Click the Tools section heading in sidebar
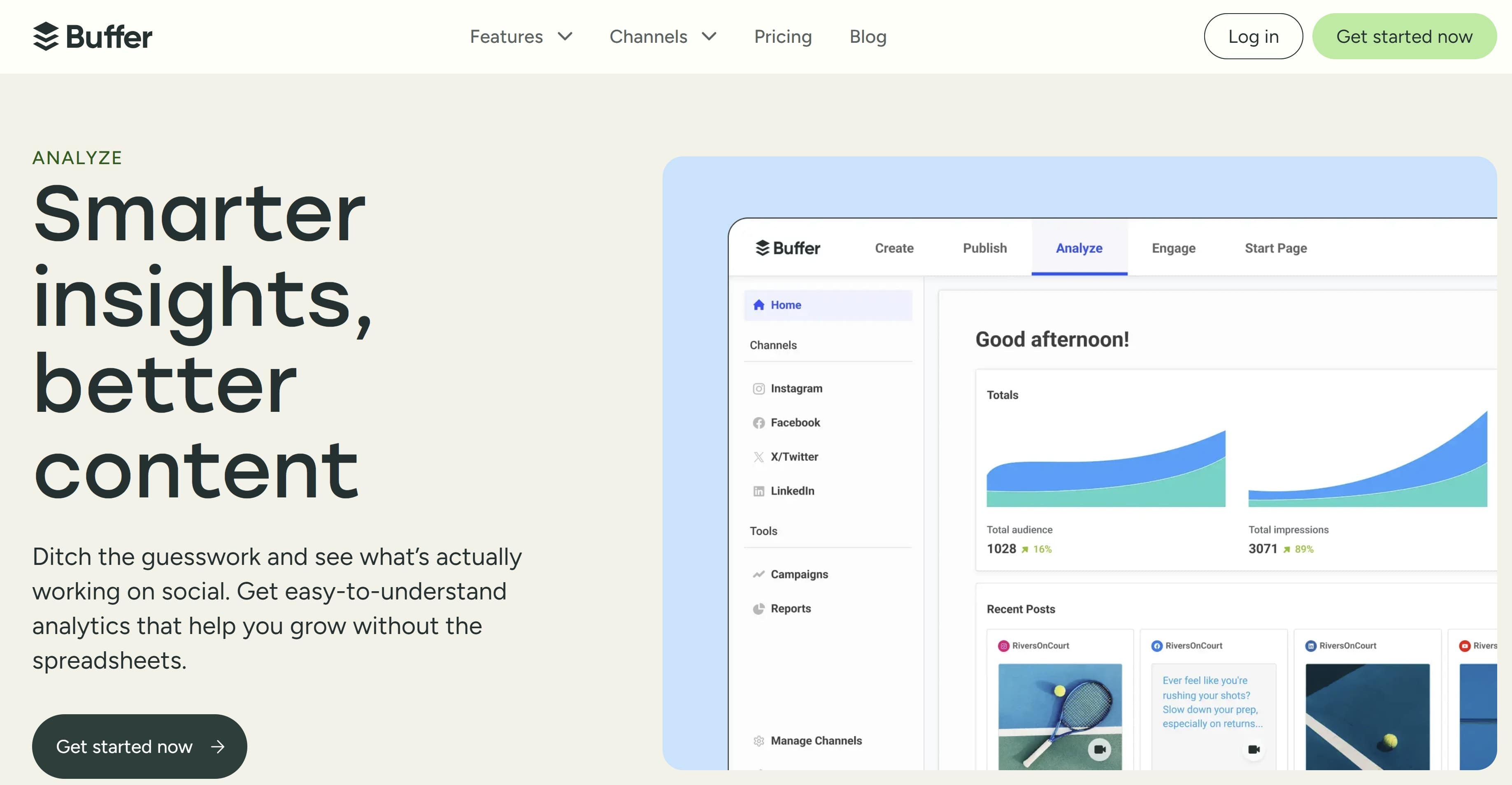This screenshot has height=785, width=1512. (763, 531)
